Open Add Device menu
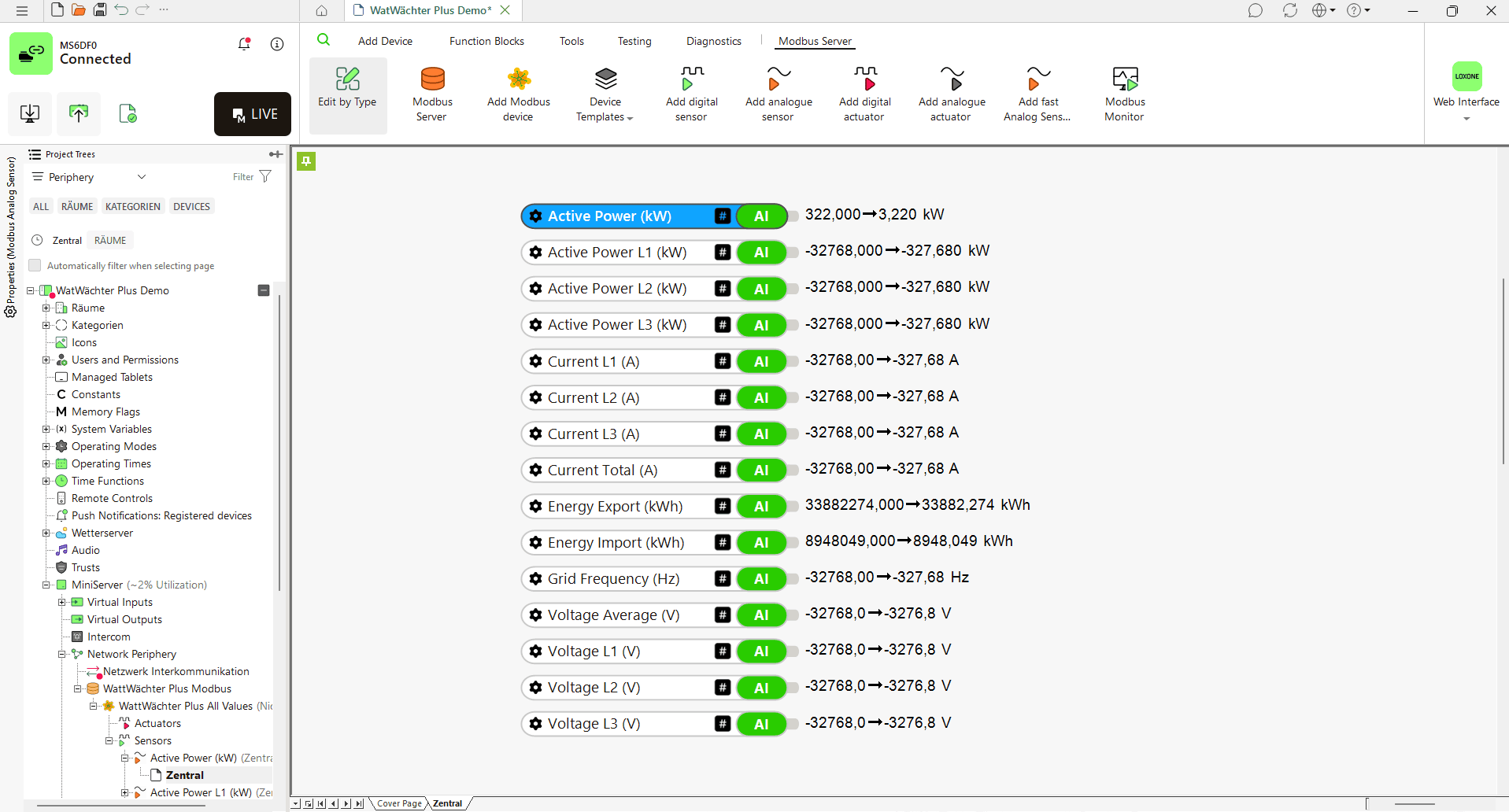The width and height of the screenshot is (1509, 812). [x=385, y=41]
